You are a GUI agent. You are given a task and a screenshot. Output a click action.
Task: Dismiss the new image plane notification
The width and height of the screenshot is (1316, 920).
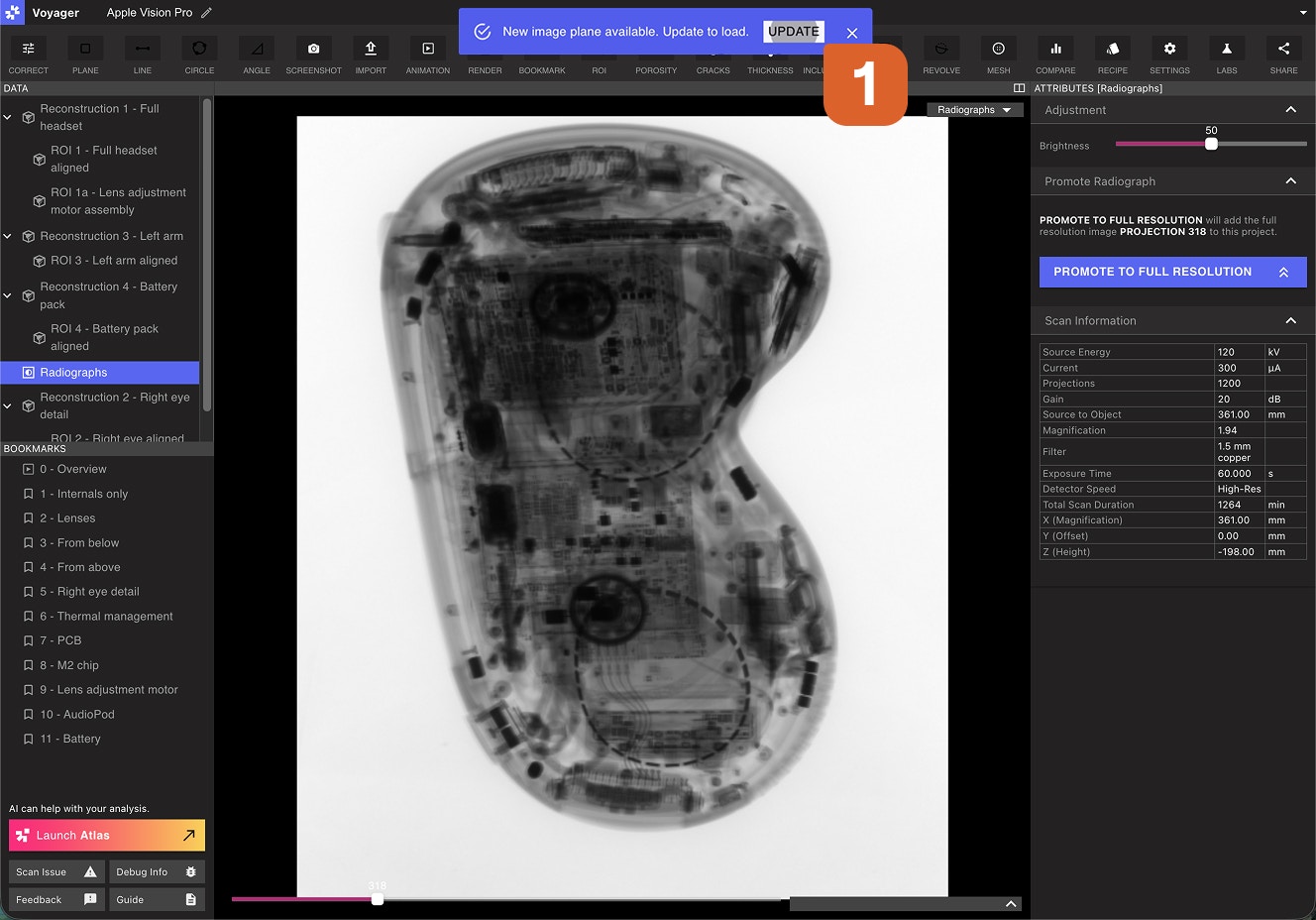pyautogui.click(x=852, y=33)
